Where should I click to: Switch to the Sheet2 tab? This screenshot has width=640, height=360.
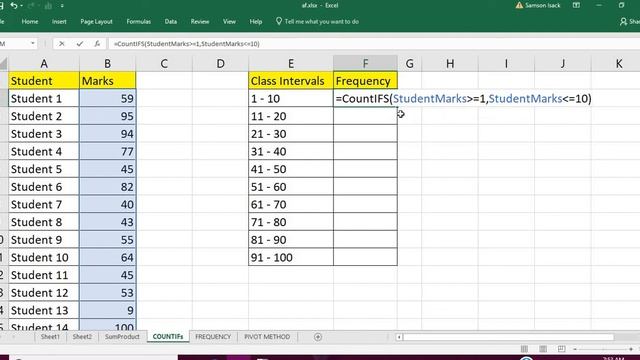point(82,337)
